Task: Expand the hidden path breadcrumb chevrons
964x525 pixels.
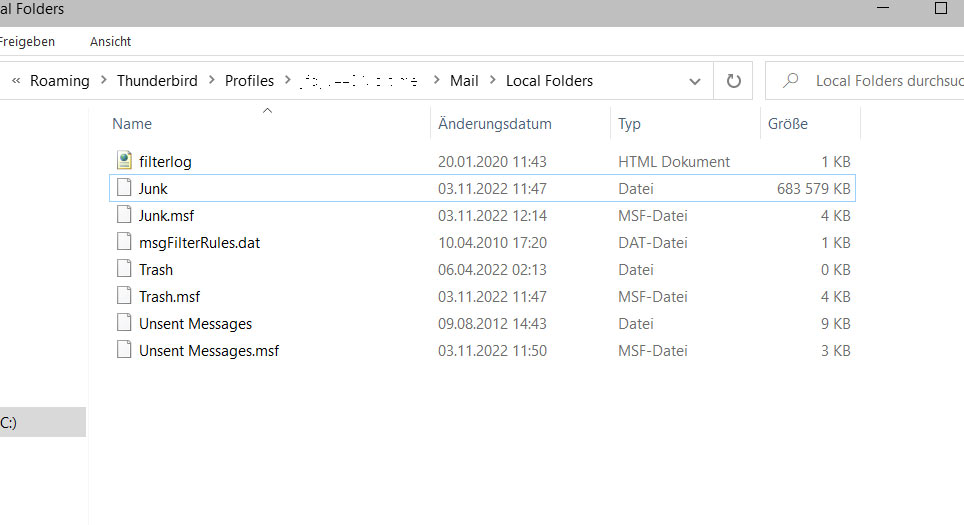Action: point(16,81)
